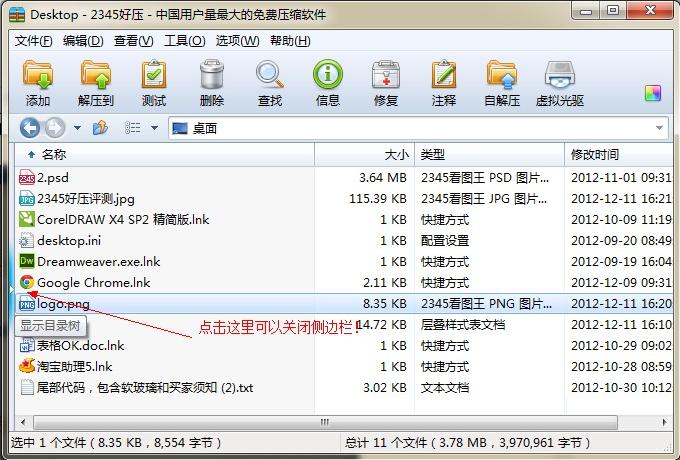Click the 3.64 MB size cell

[383, 178]
